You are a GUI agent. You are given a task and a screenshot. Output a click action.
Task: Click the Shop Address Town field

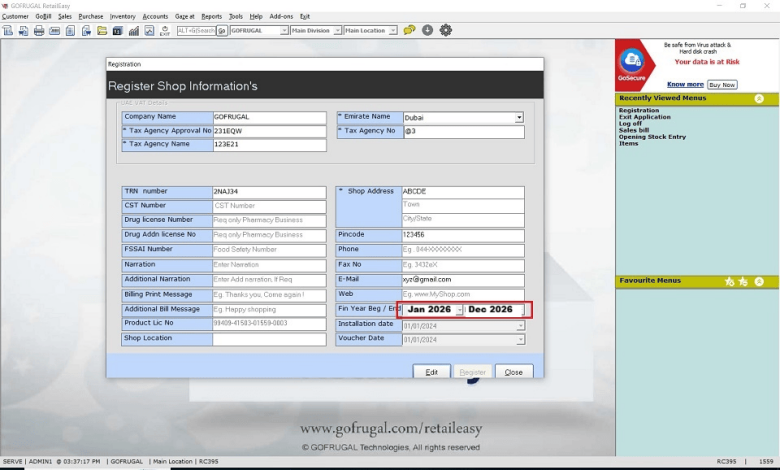click(x=463, y=205)
